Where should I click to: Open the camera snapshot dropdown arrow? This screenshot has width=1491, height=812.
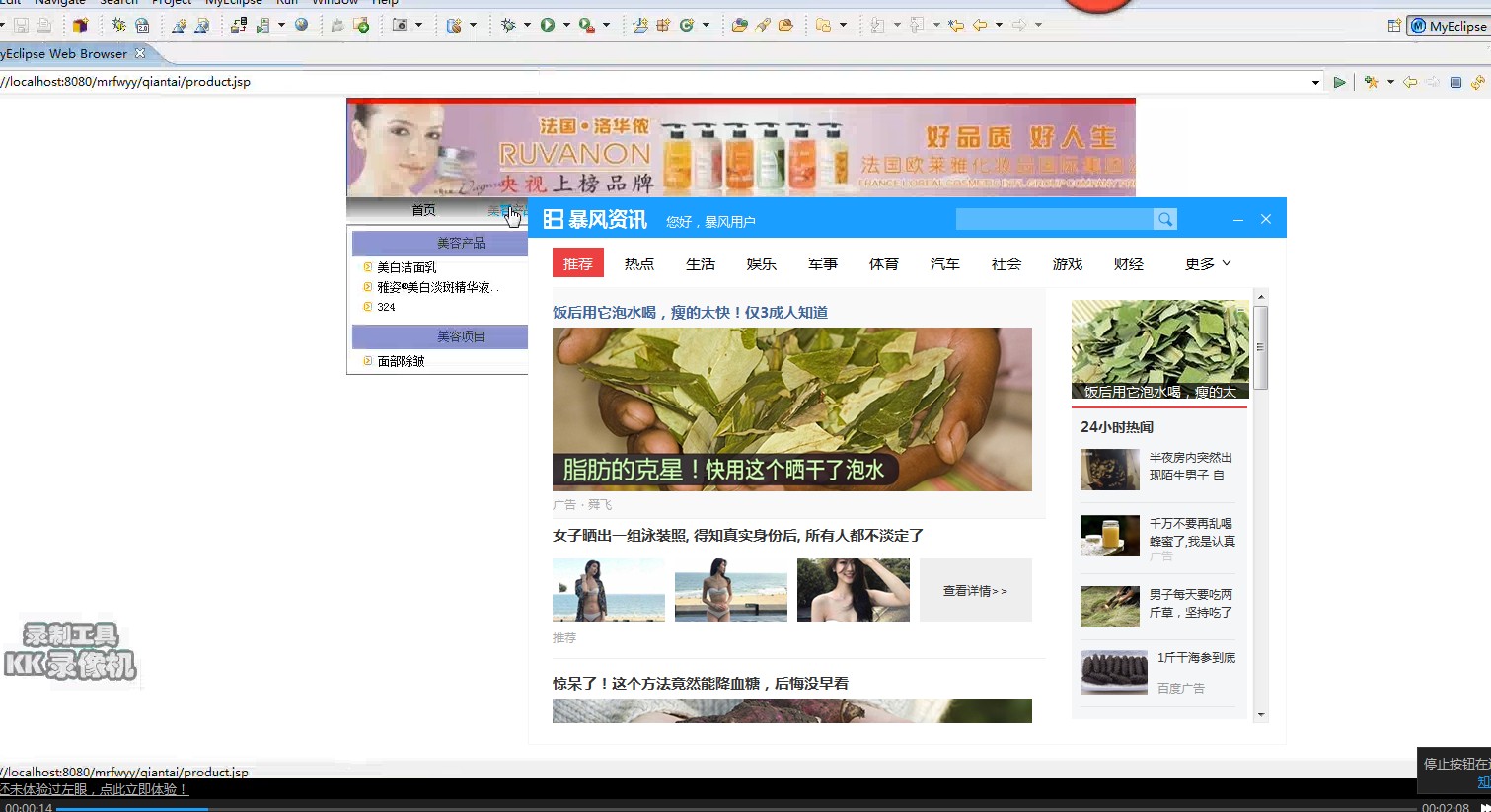[418, 25]
